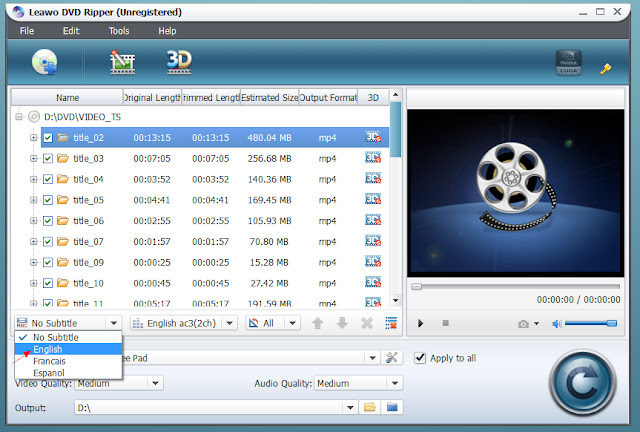
Task: Uncheck the title_04 checkbox
Action: 48,179
